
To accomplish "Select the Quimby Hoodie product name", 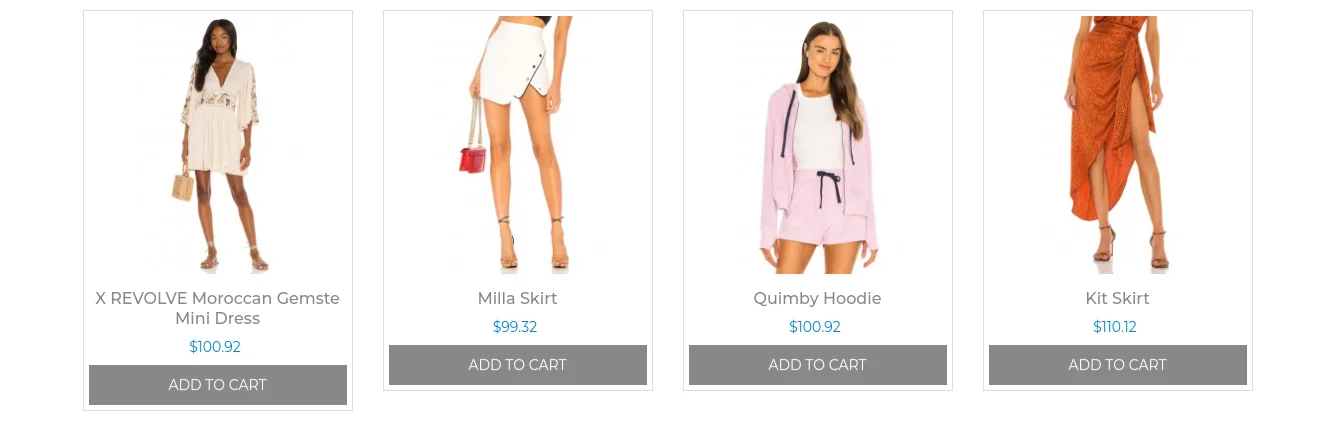I will [818, 298].
